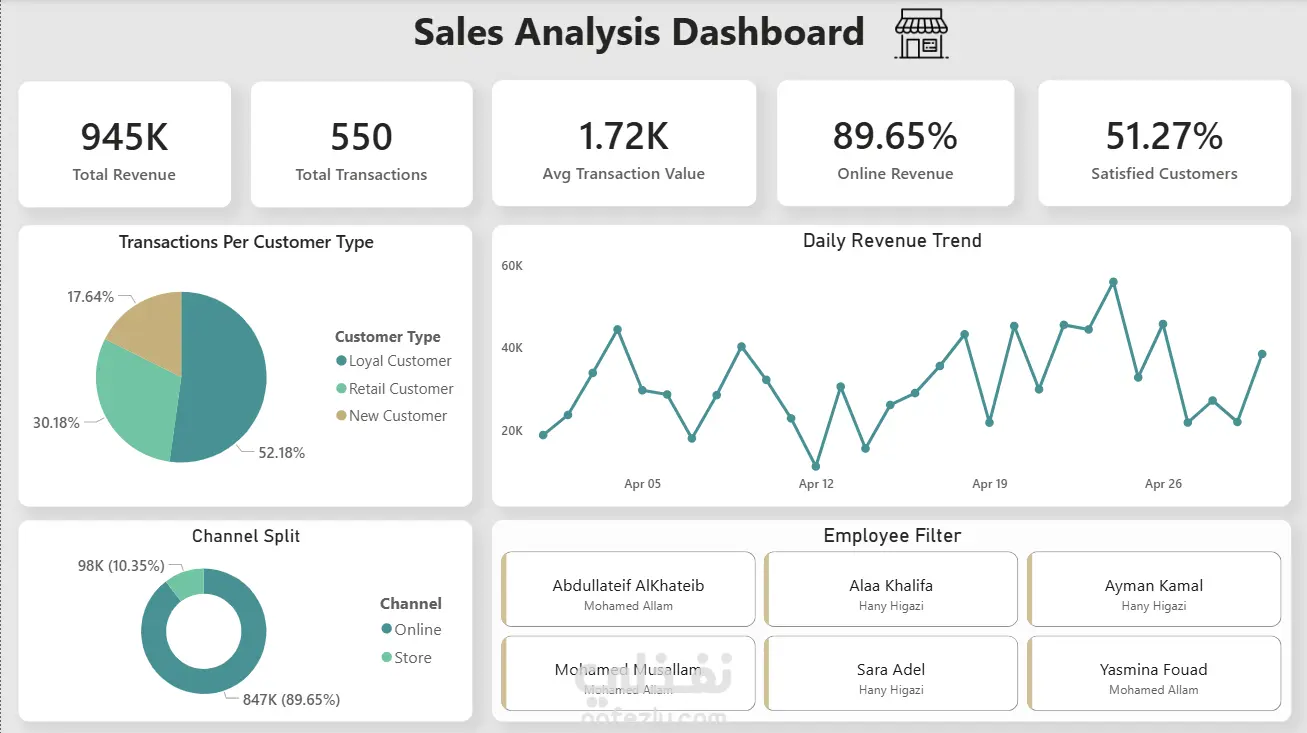Image resolution: width=1307 pixels, height=733 pixels.
Task: Click the 60K y-axis label
Action: click(x=512, y=266)
